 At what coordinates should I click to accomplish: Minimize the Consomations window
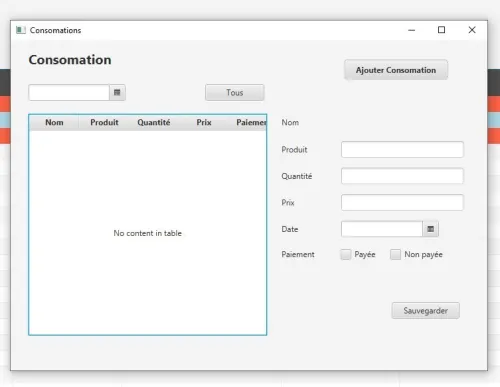click(412, 30)
